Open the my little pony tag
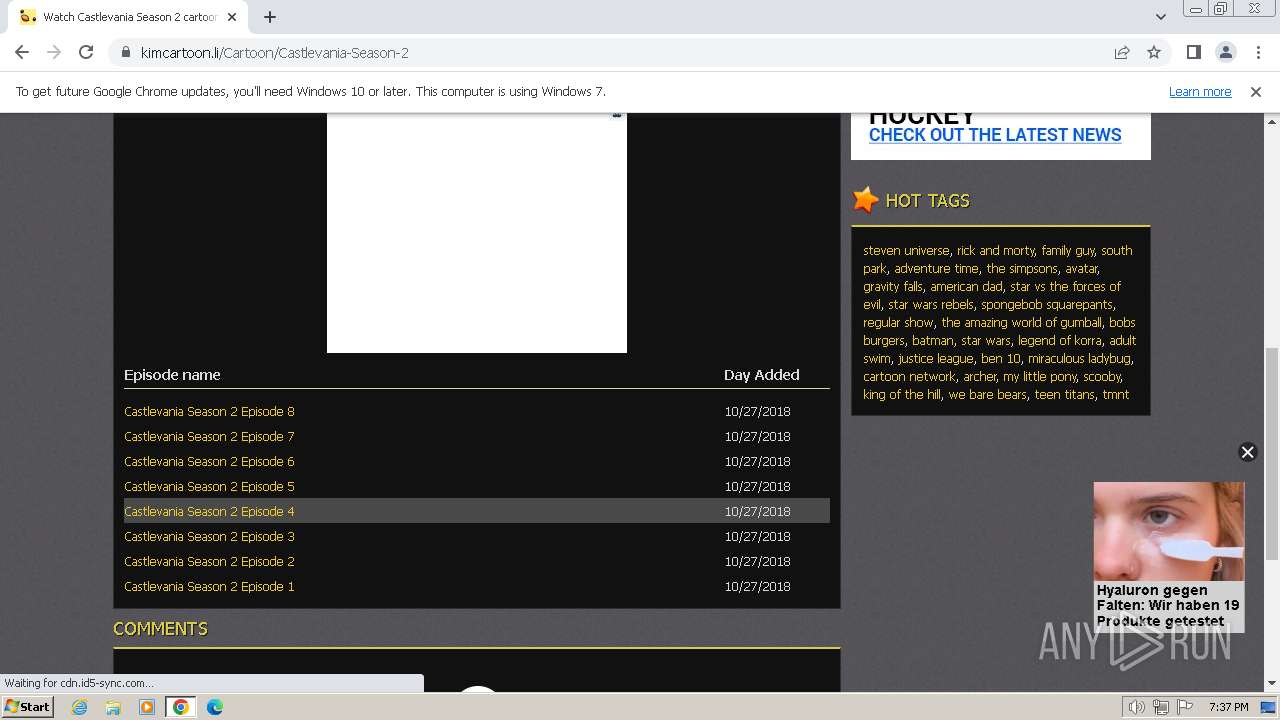The image size is (1280, 720). click(x=1039, y=377)
